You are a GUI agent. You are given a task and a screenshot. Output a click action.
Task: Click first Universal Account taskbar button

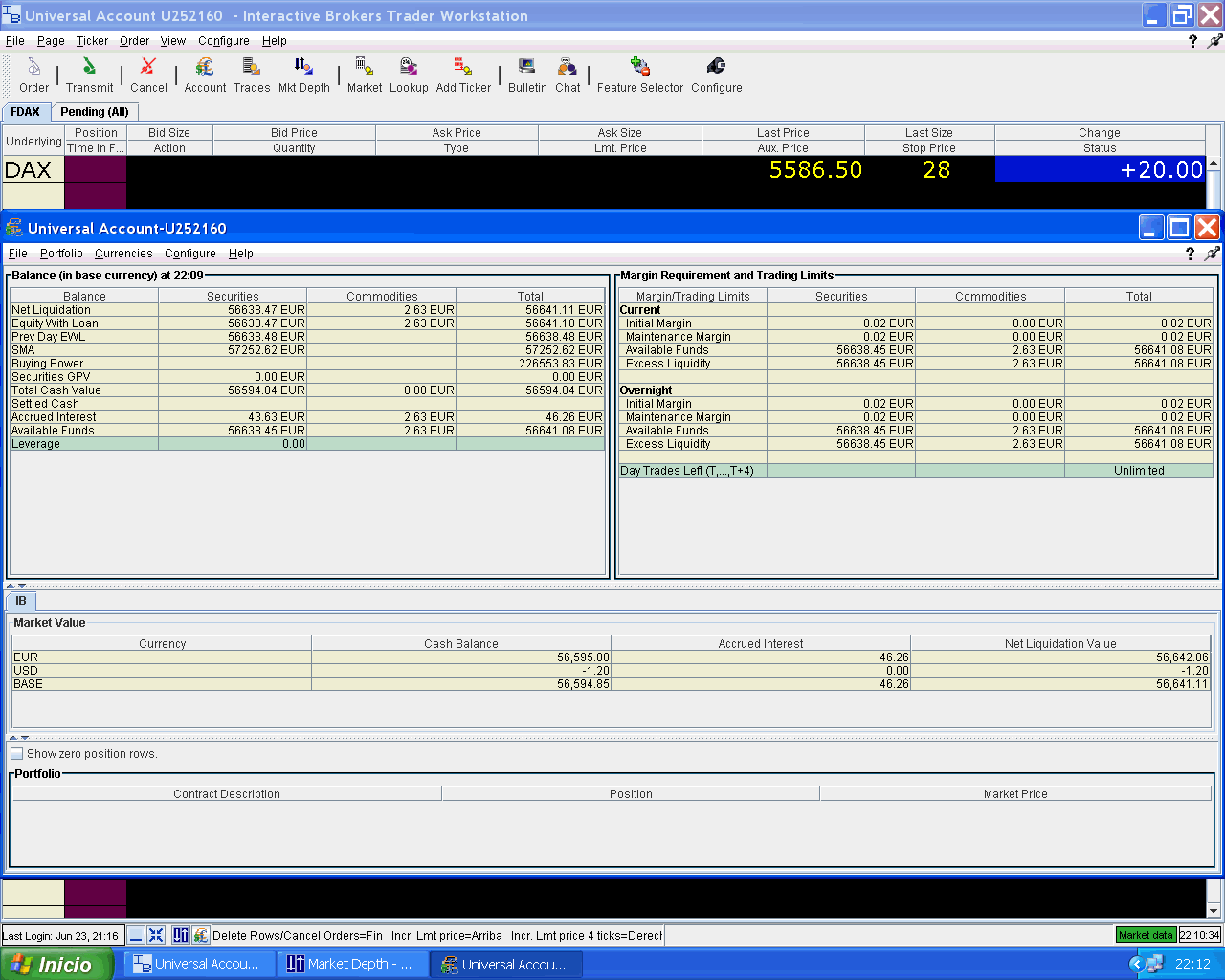199,964
